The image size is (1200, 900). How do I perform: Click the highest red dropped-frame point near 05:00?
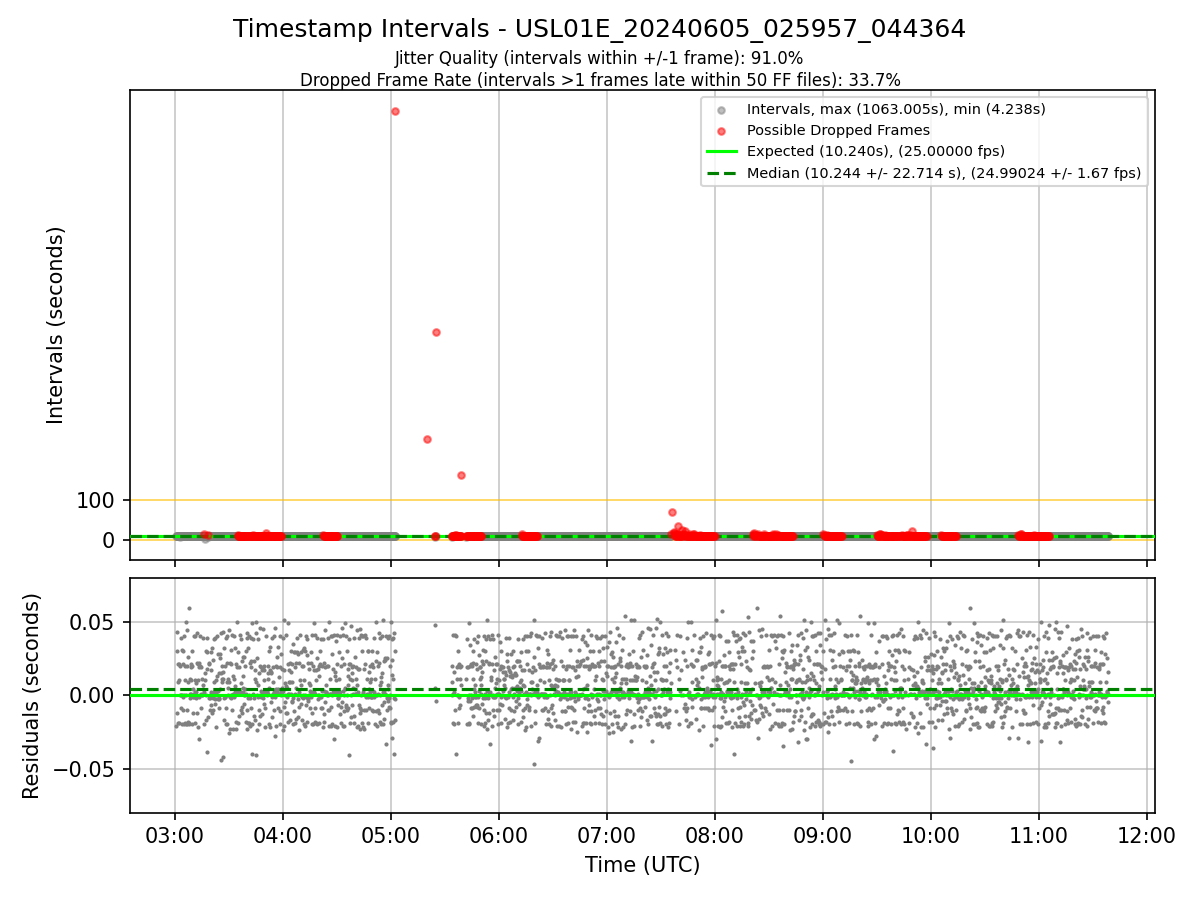tap(395, 111)
